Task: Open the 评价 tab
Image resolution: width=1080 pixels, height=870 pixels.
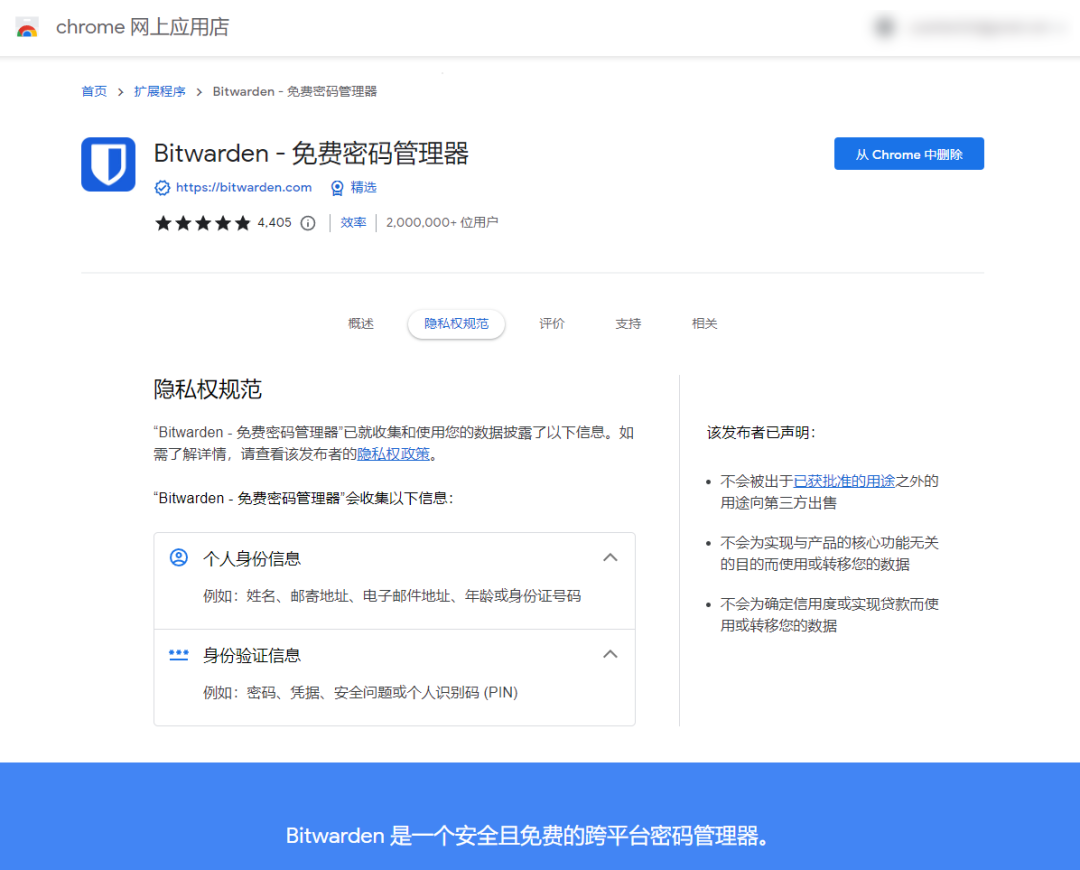Action: tap(552, 324)
